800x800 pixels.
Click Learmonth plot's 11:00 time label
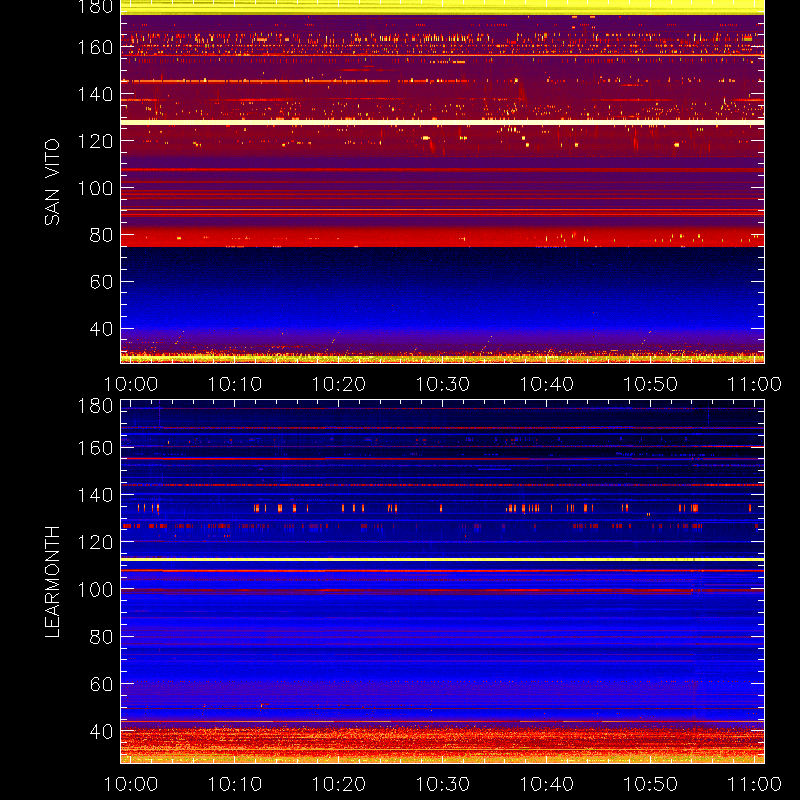point(755,784)
